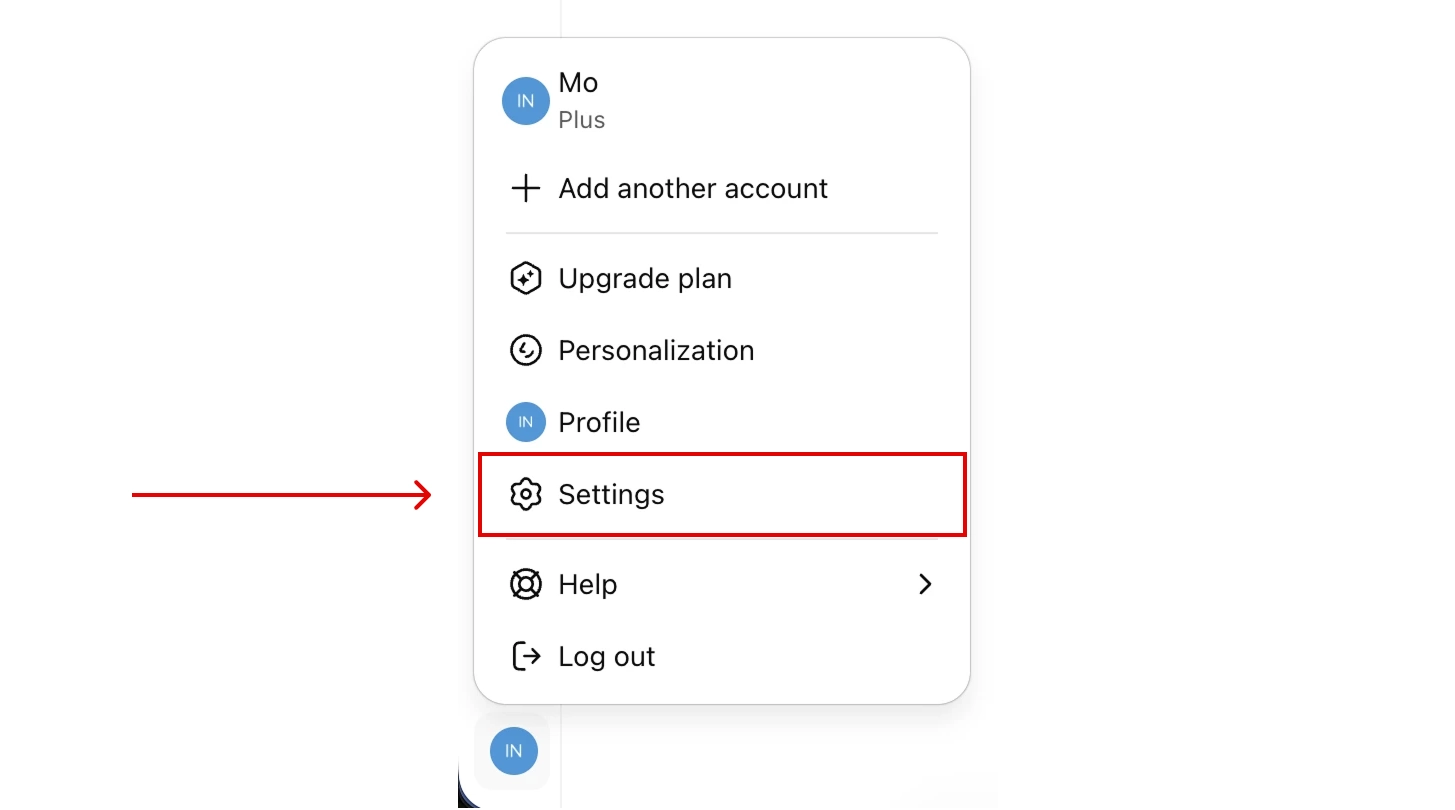Click the blue IN avatar next to Mo
This screenshot has height=810, width=1455.
pyautogui.click(x=525, y=100)
